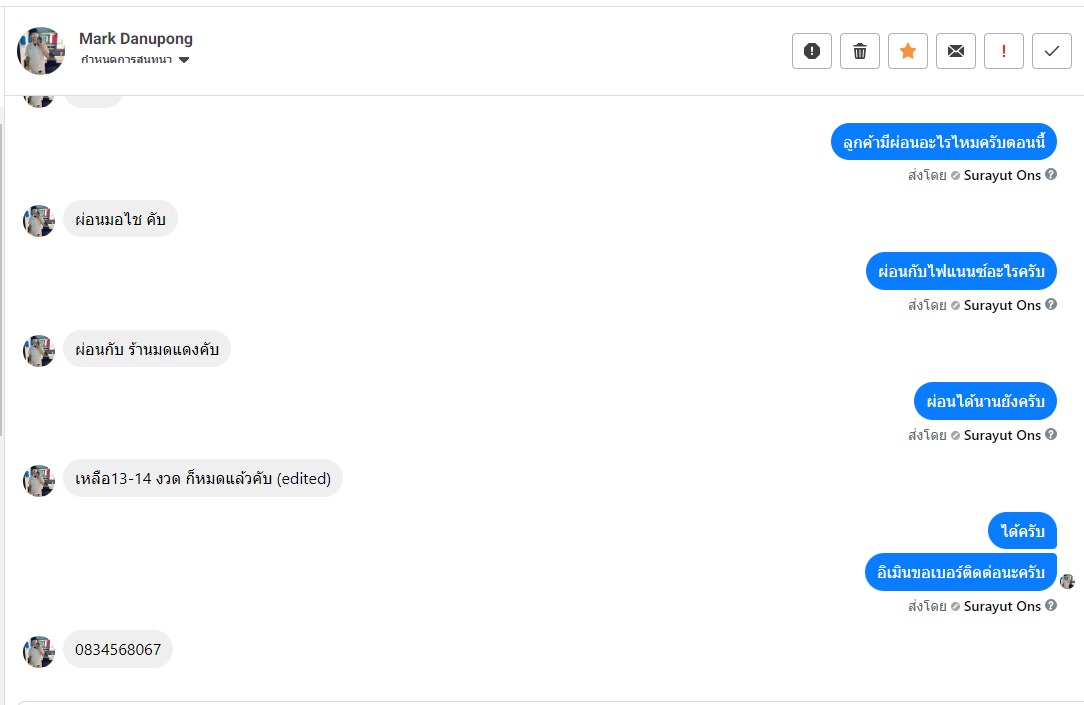Click Mark Danupong's header profile picture
This screenshot has width=1084, height=705.
41,50
